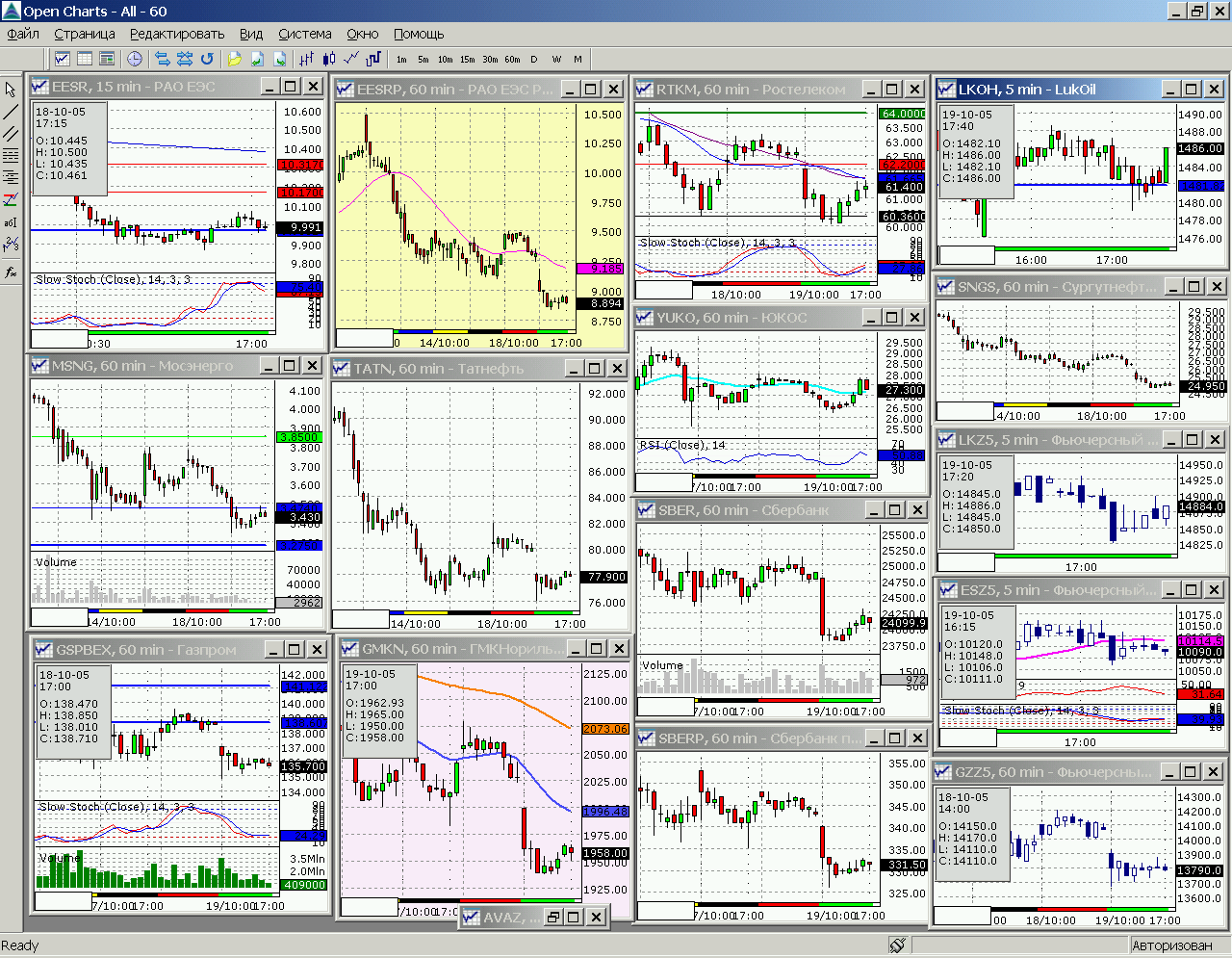The height and width of the screenshot is (958, 1232).
Task: Select the red-green price levels tool
Action: (11, 200)
